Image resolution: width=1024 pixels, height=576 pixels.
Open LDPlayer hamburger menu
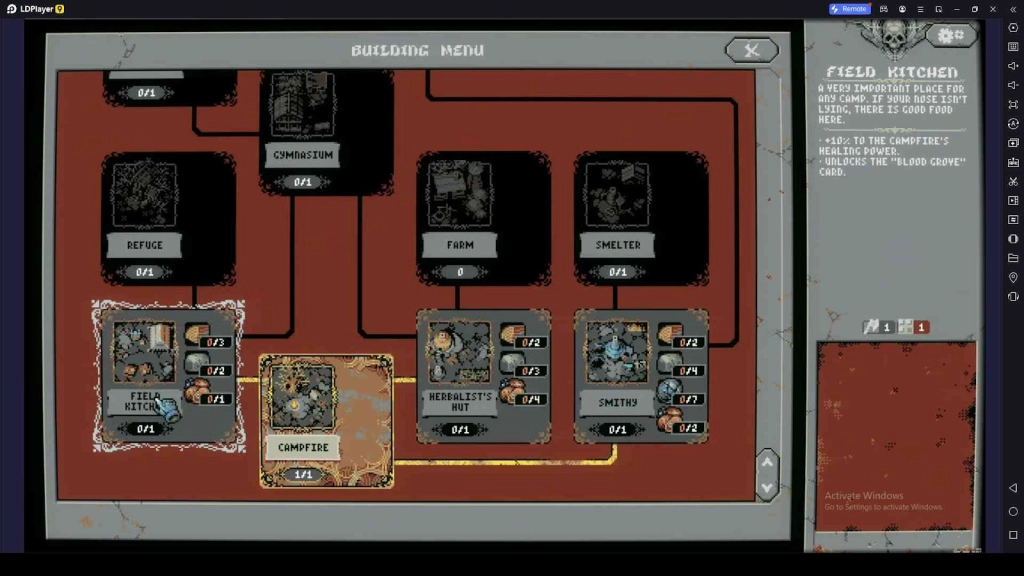click(x=920, y=9)
